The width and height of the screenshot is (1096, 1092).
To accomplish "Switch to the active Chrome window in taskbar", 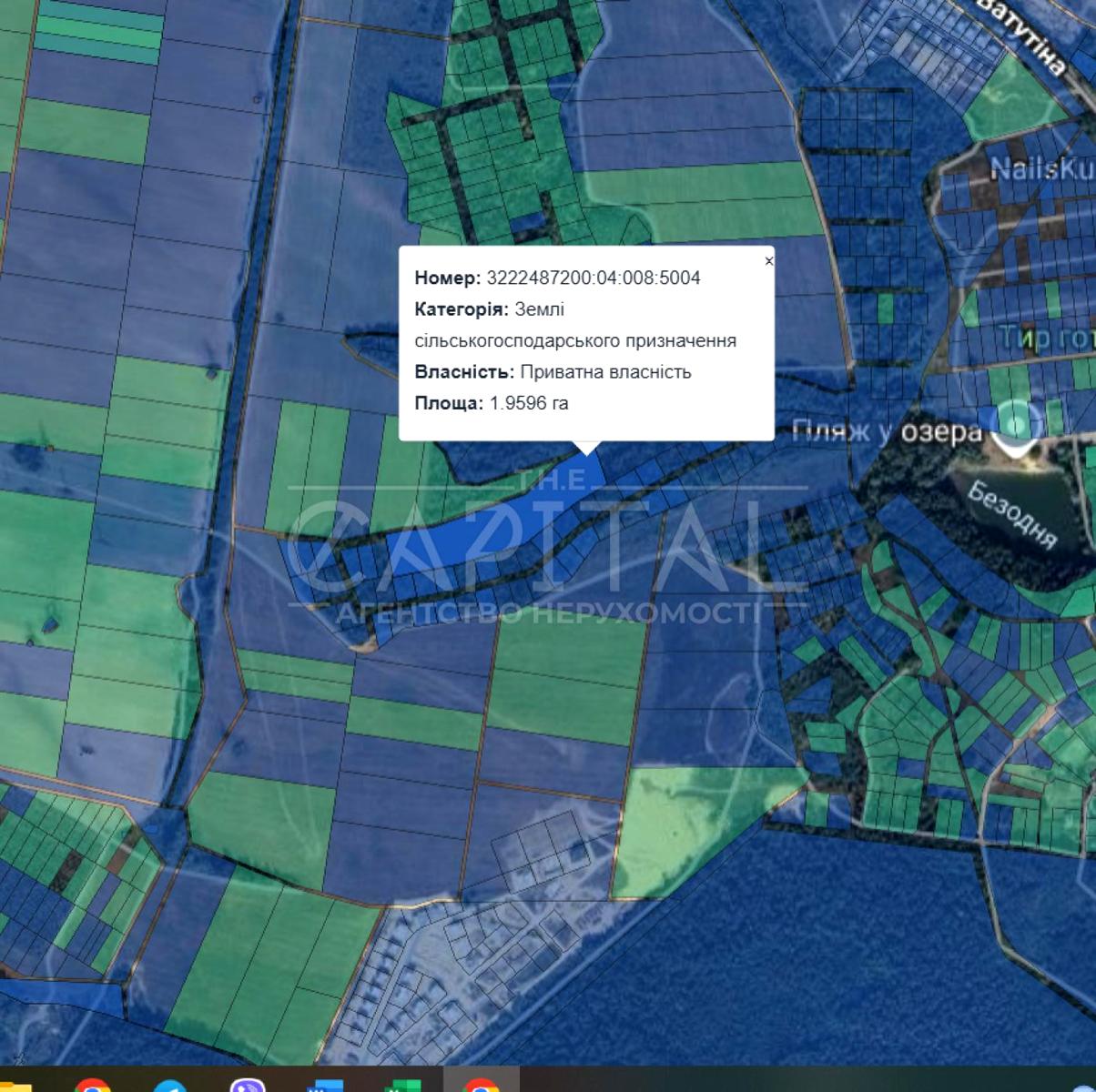I will pos(481,1085).
